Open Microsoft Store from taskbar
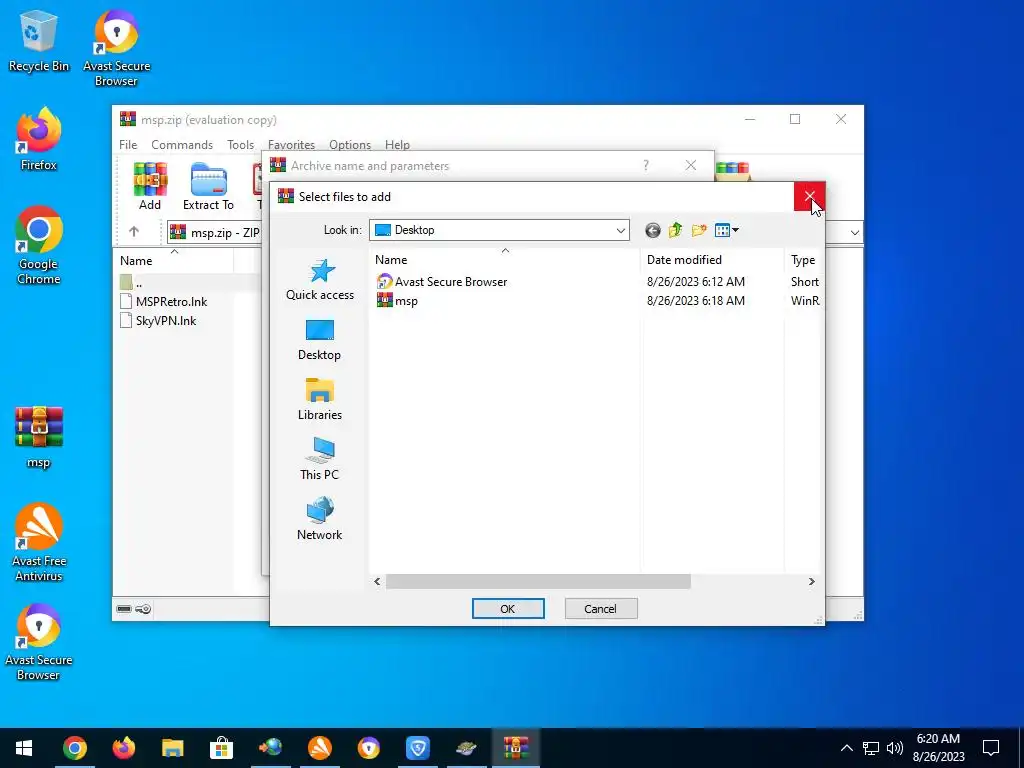The image size is (1024, 768). pyautogui.click(x=221, y=748)
